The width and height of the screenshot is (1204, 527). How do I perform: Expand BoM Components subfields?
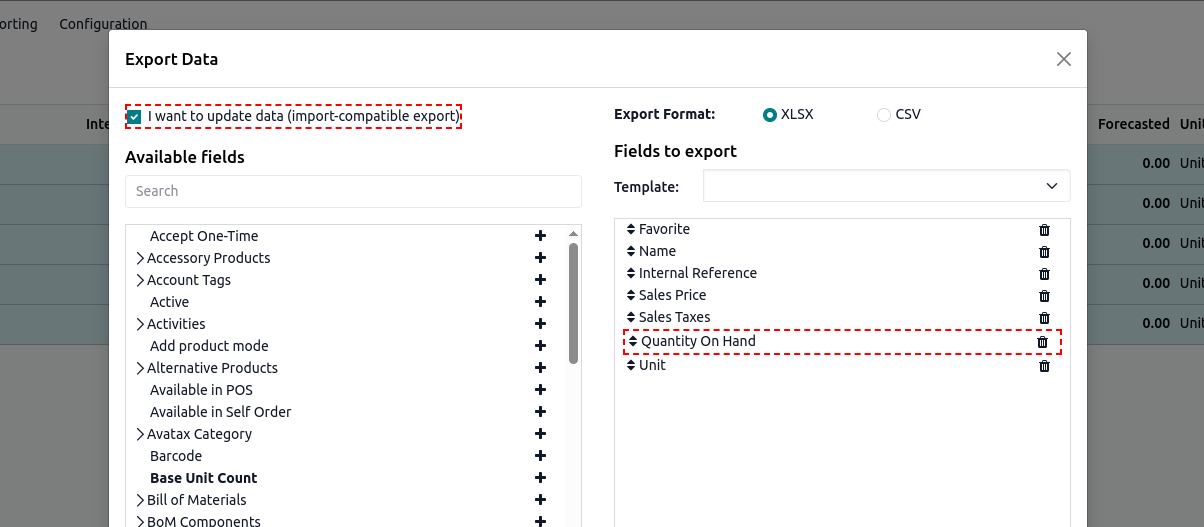coord(140,521)
